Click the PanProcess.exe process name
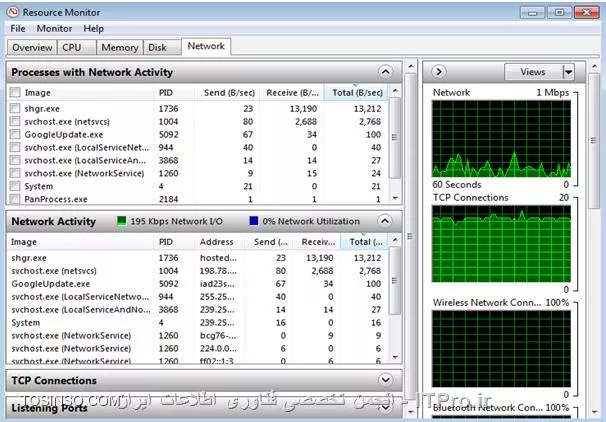 [56, 199]
